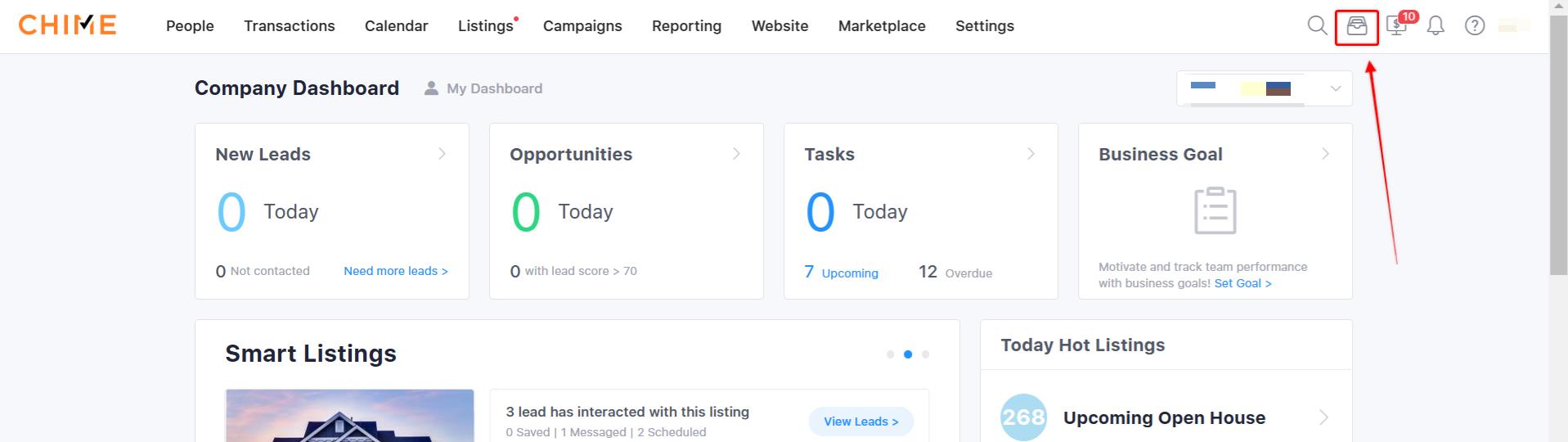Click the help question mark icon
The image size is (1568, 442).
pyautogui.click(x=1475, y=26)
